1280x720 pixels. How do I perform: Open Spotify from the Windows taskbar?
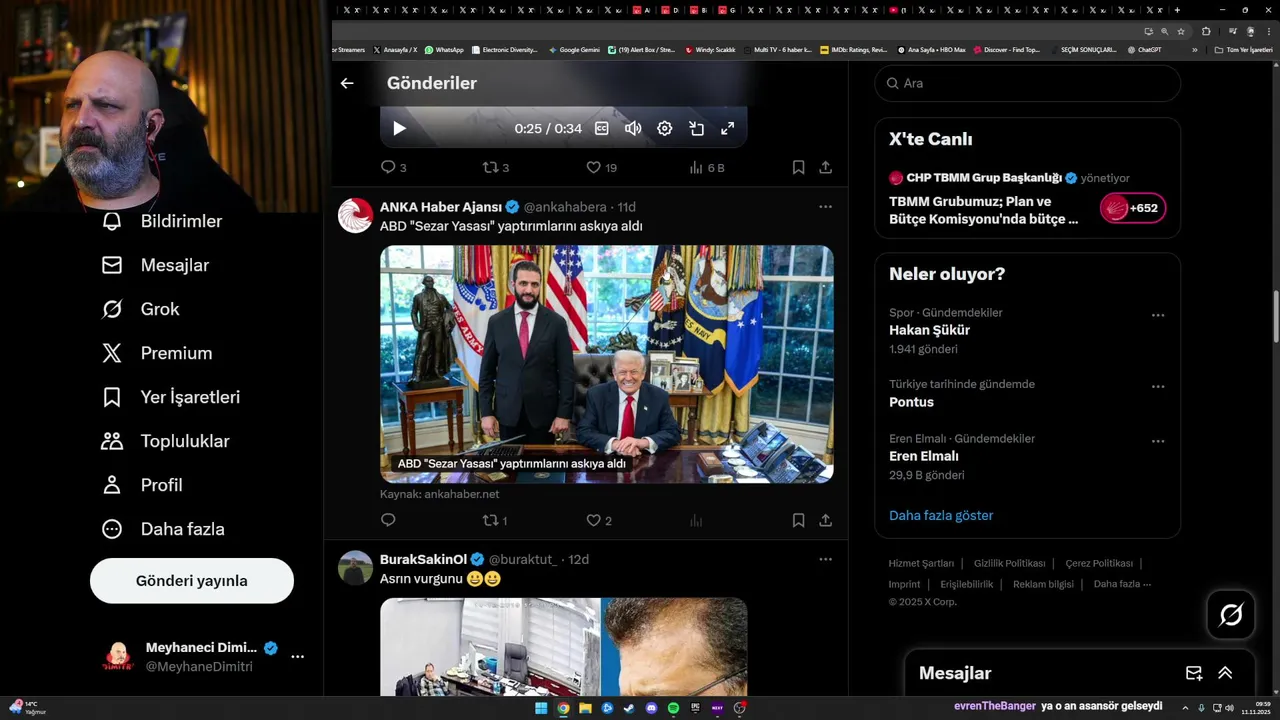click(673, 708)
